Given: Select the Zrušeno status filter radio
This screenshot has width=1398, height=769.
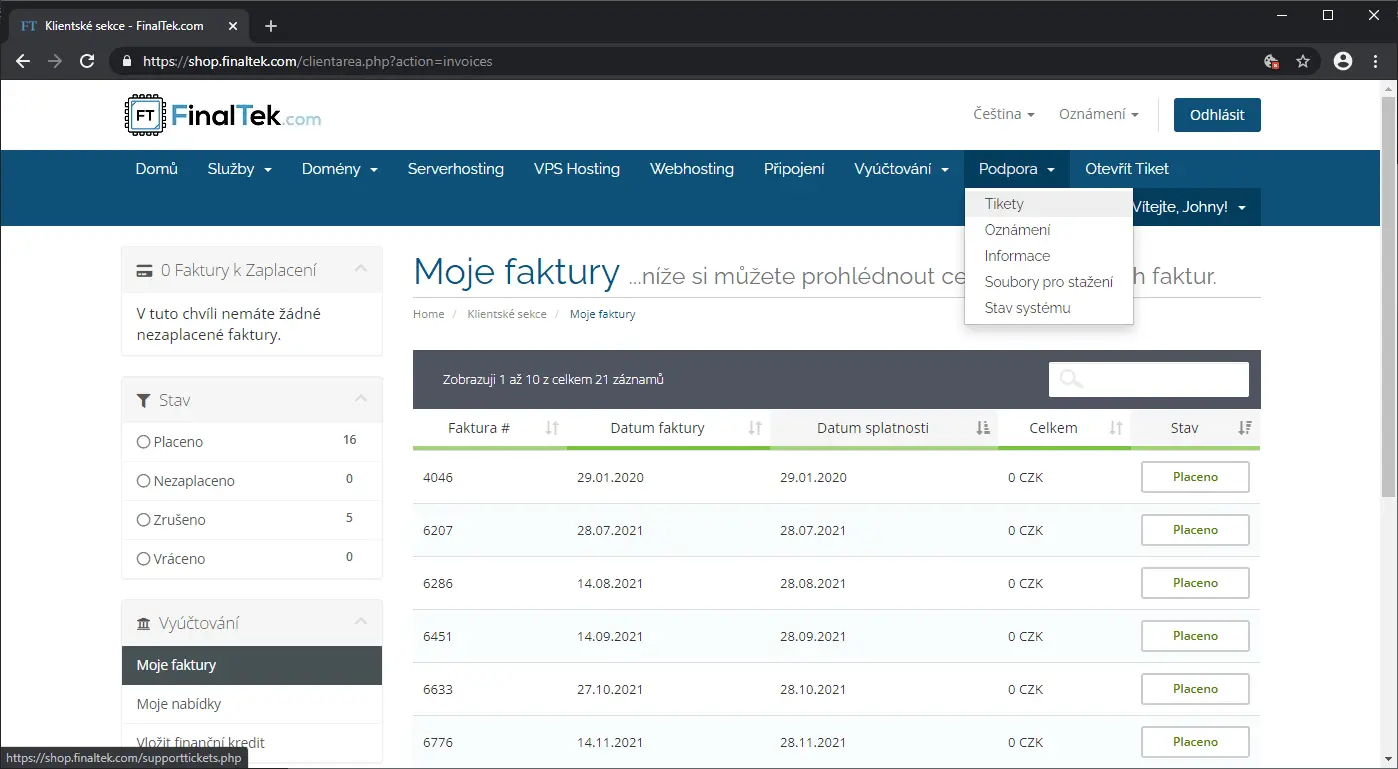Looking at the screenshot, I should click(143, 520).
